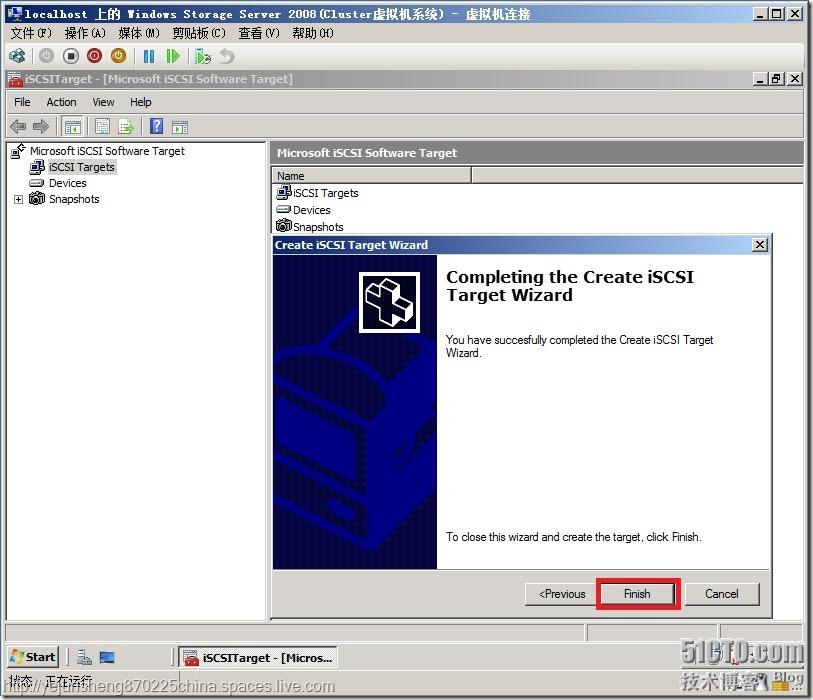Click the green Reset/Resume play icon

[173, 56]
